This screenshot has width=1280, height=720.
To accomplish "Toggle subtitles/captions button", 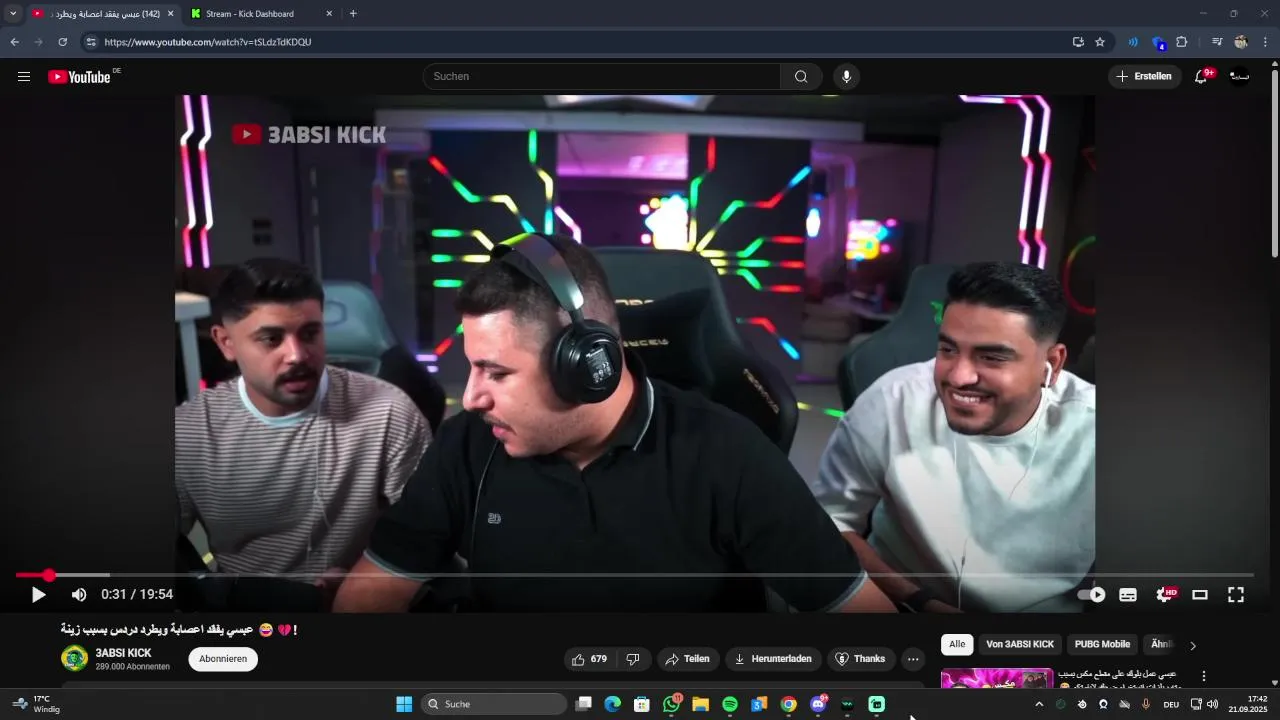I will [x=1128, y=595].
